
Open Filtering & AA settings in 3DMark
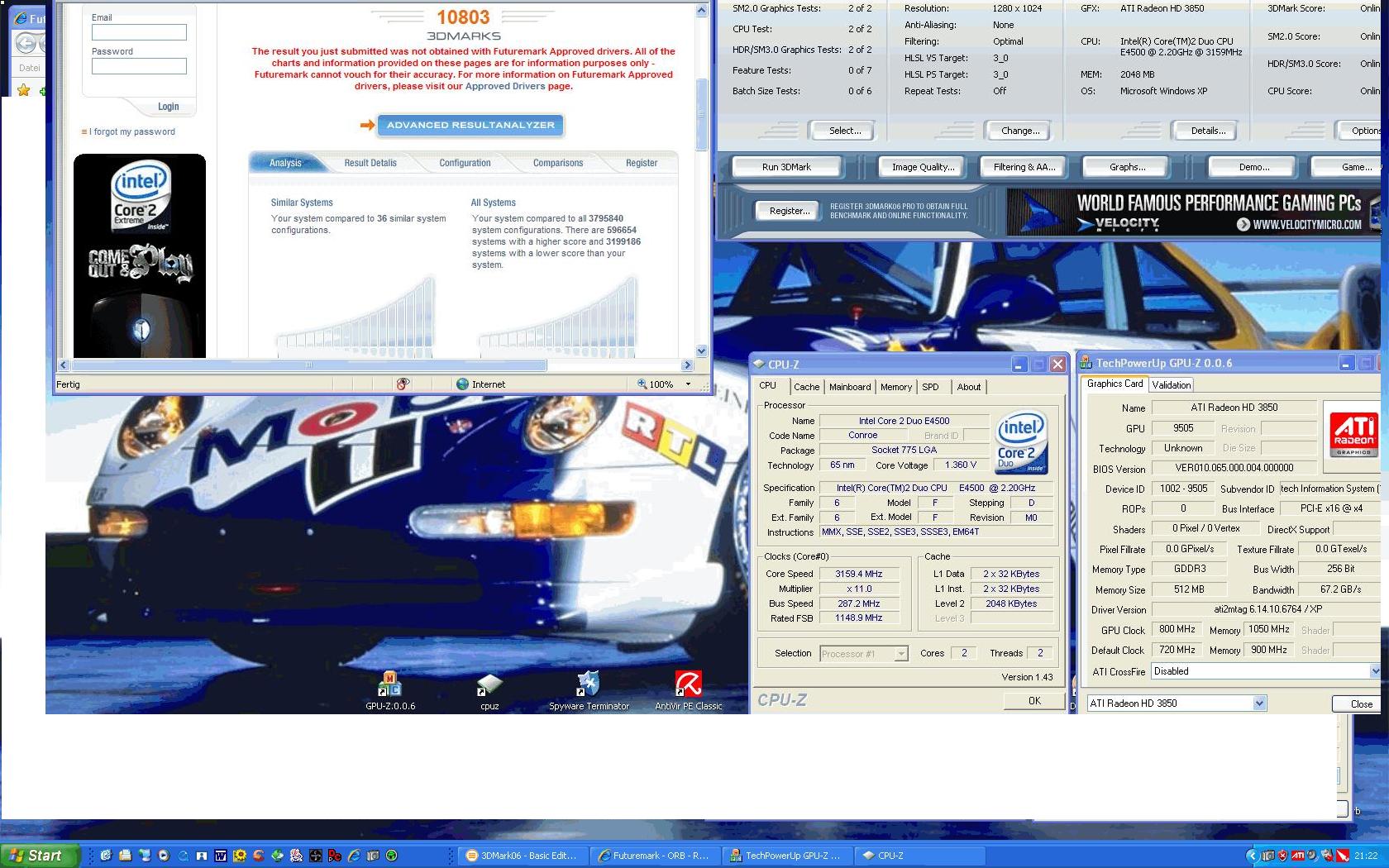1024,167
